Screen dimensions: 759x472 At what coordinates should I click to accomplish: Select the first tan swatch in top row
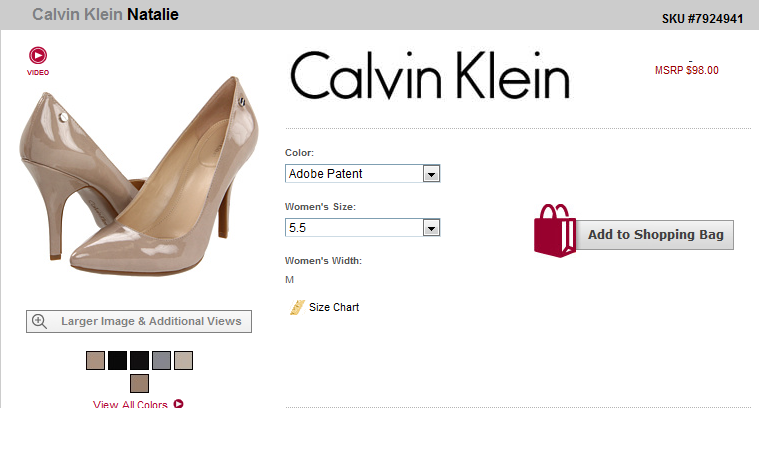pos(95,360)
